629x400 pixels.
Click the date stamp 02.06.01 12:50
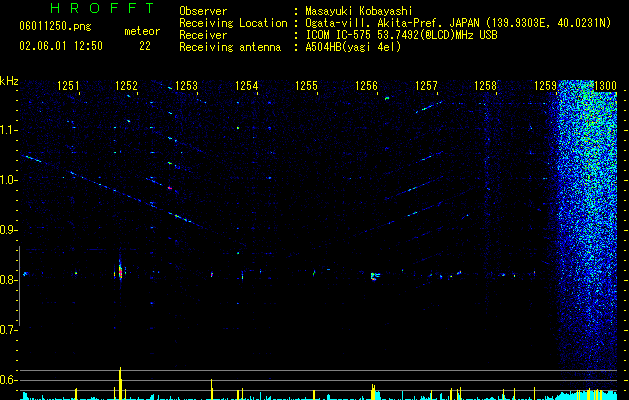pyautogui.click(x=61, y=46)
